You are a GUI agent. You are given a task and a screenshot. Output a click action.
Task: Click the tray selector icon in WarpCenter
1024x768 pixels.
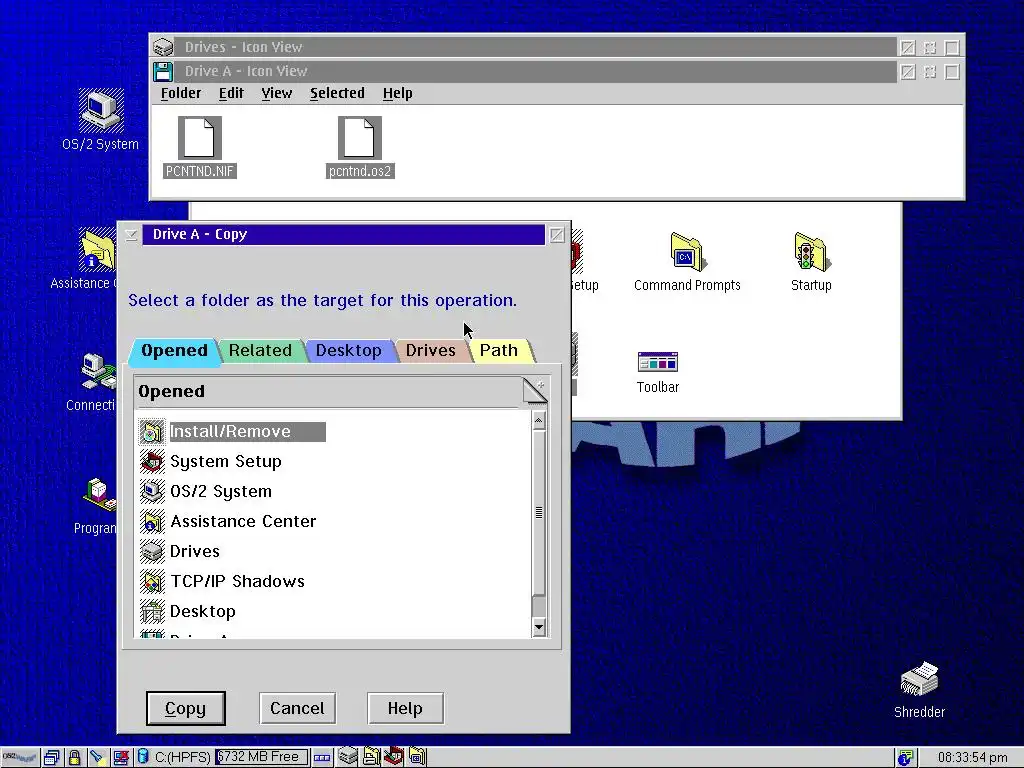click(x=322, y=758)
